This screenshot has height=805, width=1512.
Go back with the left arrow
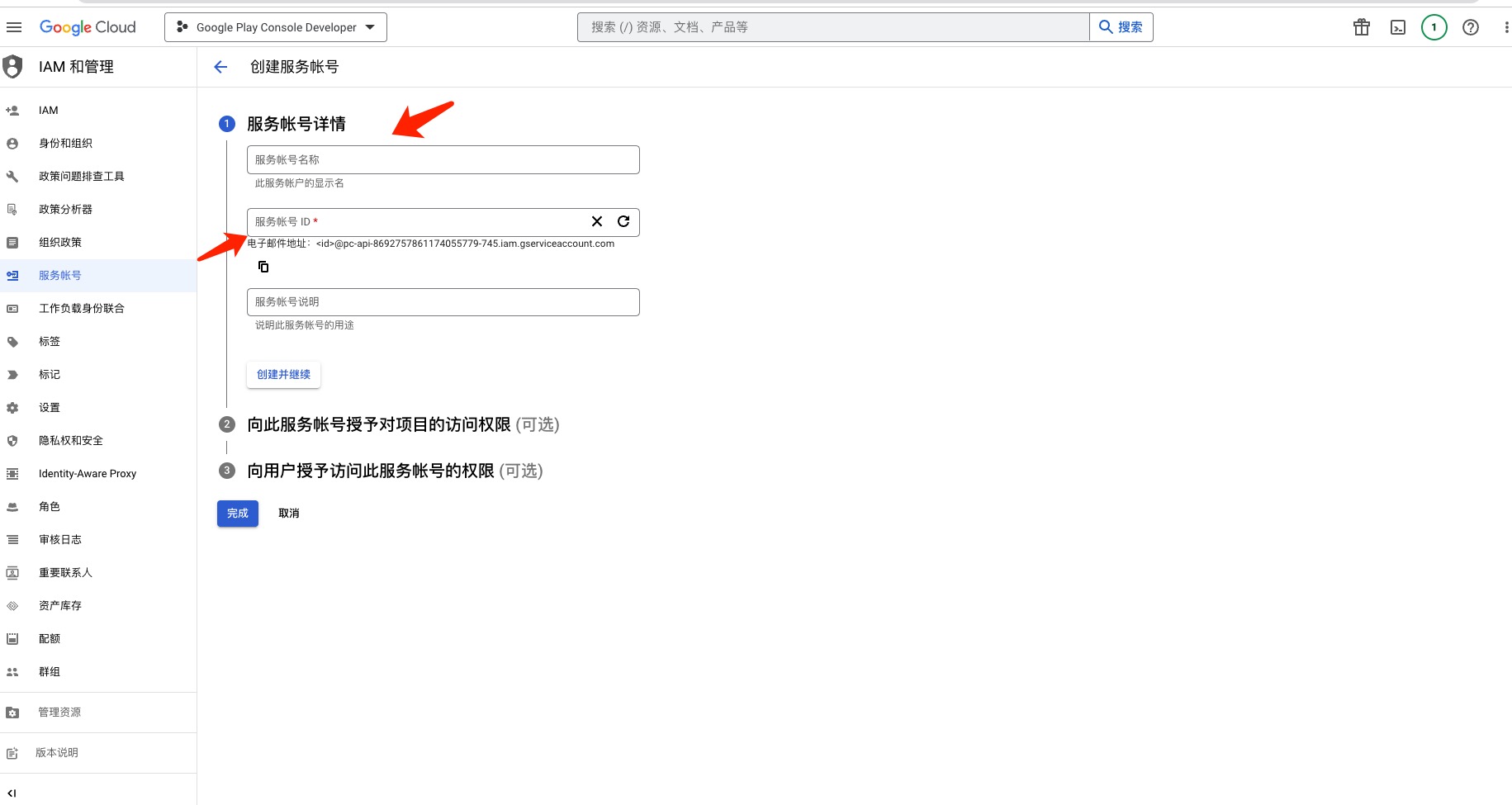tap(220, 67)
